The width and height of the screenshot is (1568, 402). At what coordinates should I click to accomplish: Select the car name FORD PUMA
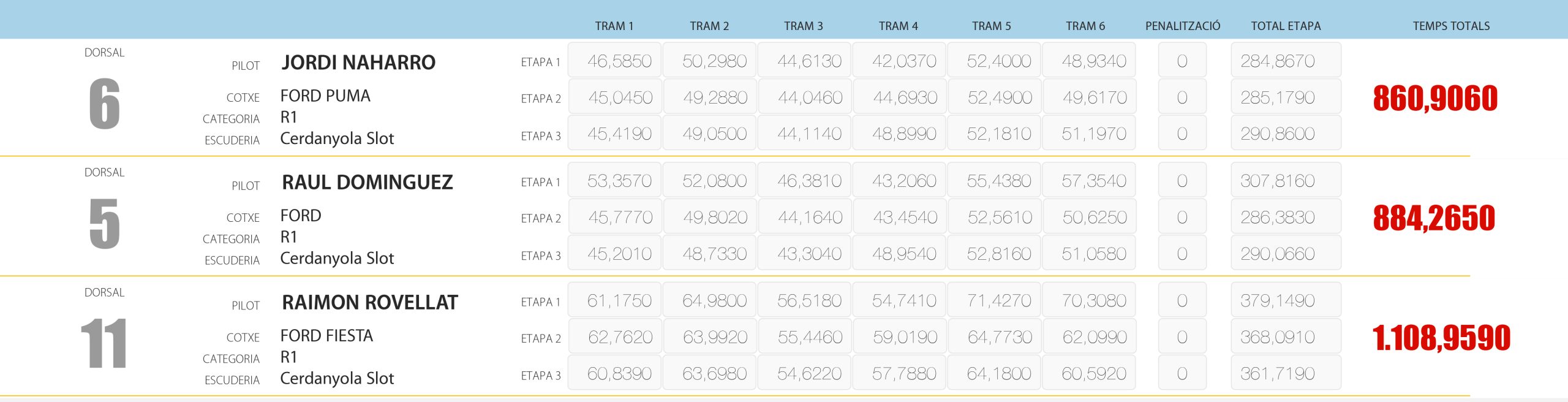point(325,96)
